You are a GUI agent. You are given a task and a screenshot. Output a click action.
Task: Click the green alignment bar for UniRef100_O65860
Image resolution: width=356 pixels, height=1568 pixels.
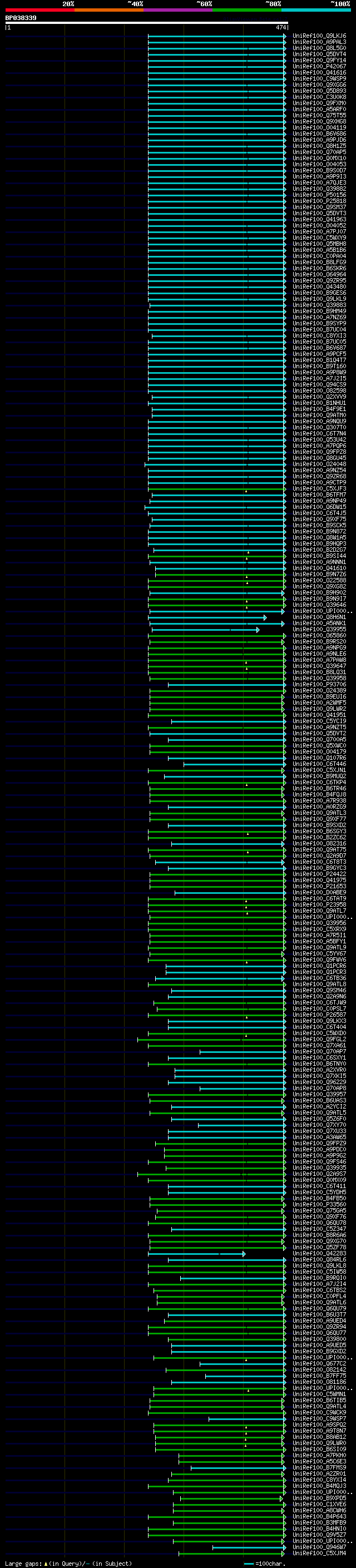pyautogui.click(x=216, y=635)
